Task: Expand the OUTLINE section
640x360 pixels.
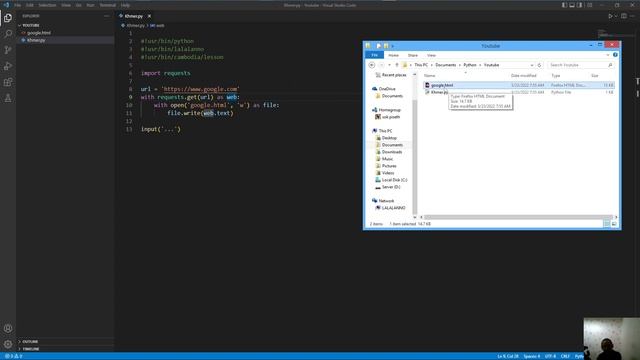Action: (30, 342)
